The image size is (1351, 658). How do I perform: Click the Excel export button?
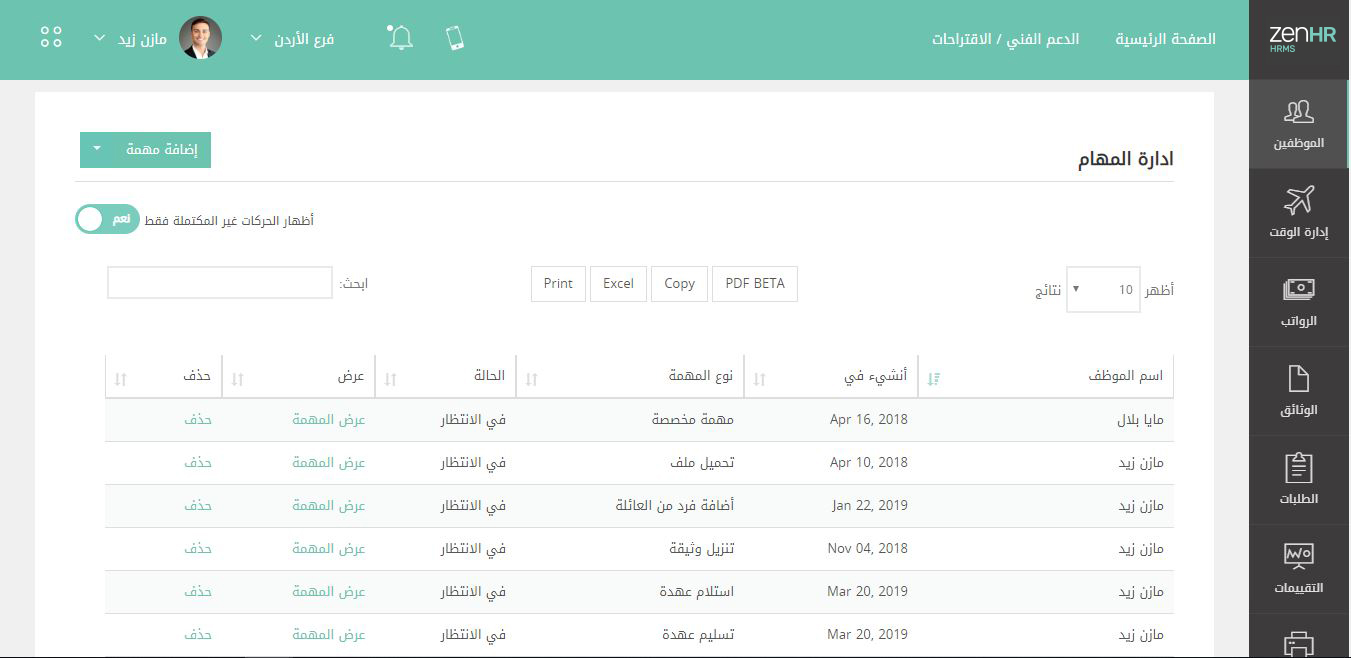[x=618, y=284]
